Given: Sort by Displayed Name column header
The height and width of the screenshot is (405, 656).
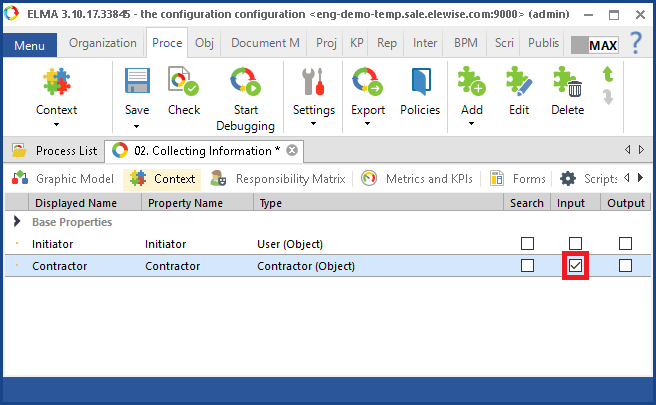Looking at the screenshot, I should tap(74, 203).
